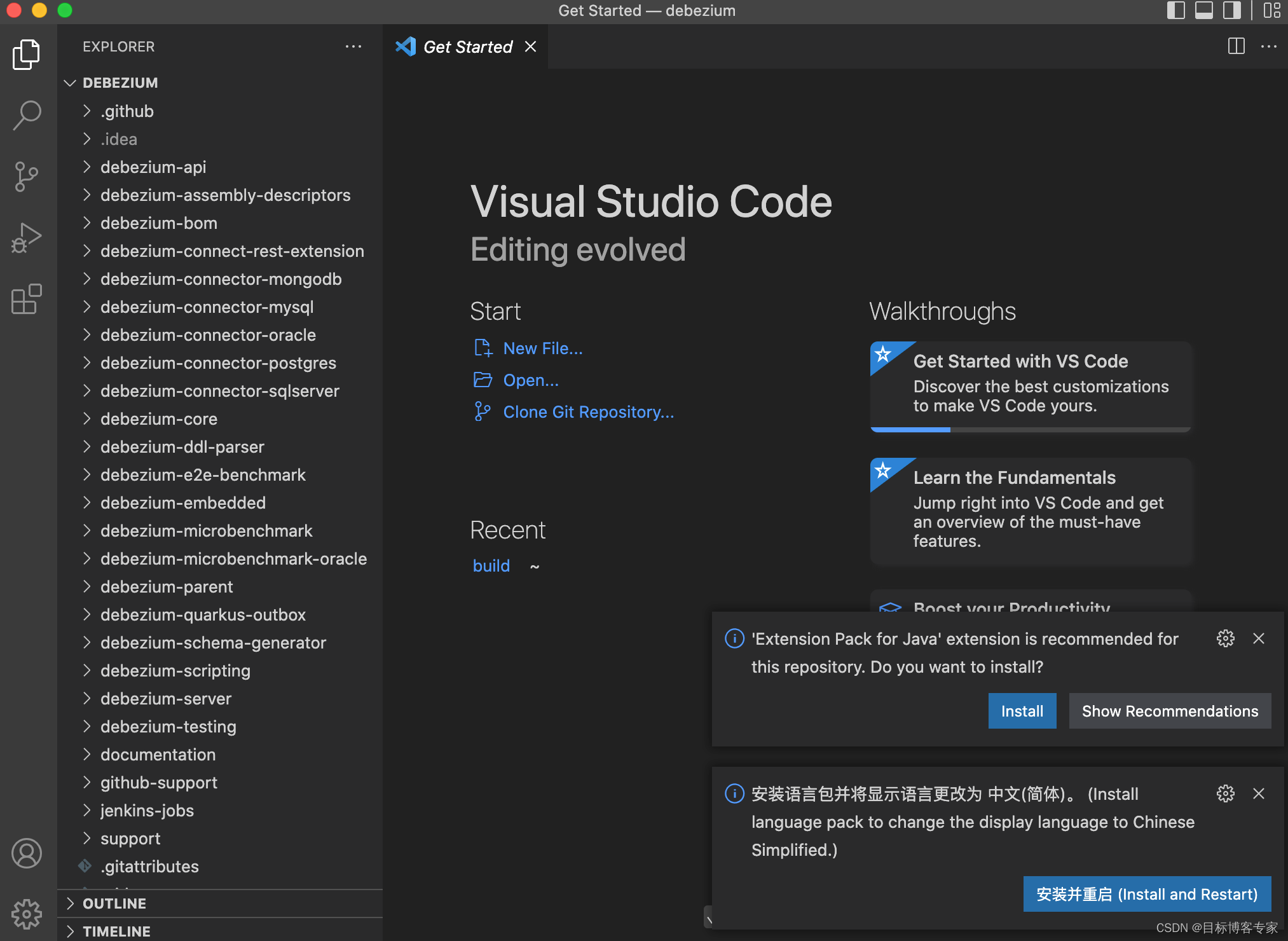The height and width of the screenshot is (941, 1288).
Task: Expand the OUTLINE section
Action: pyautogui.click(x=220, y=903)
